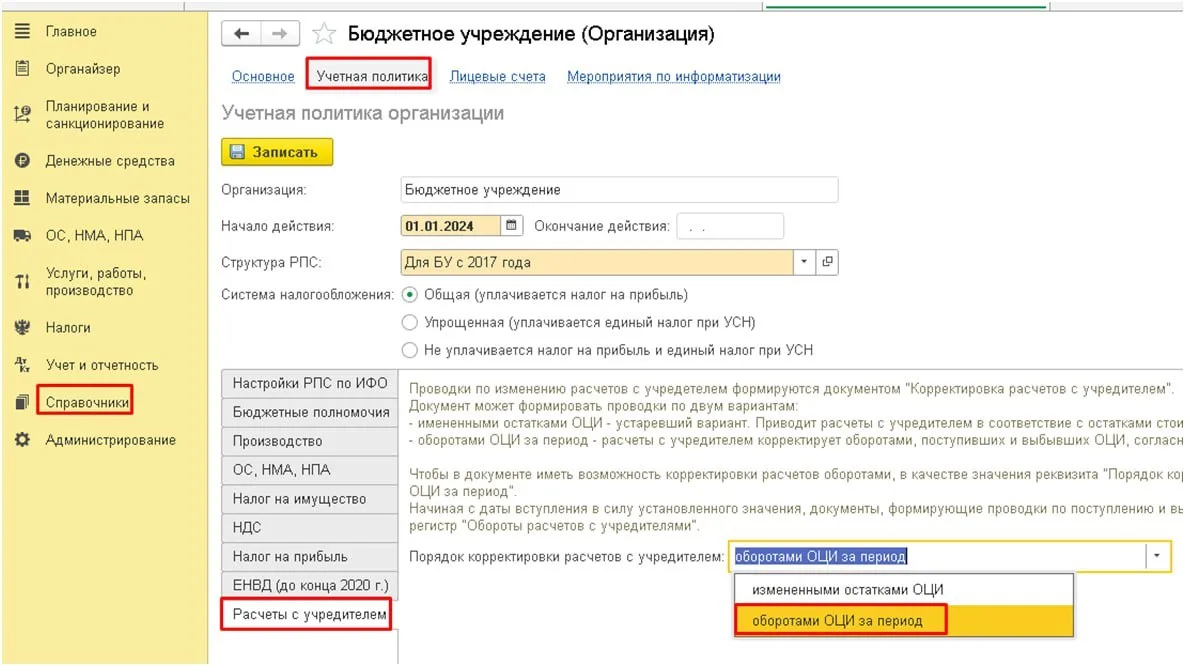1185x666 pixels.
Task: Click the Структура РПС value field
Action: (x=597, y=262)
